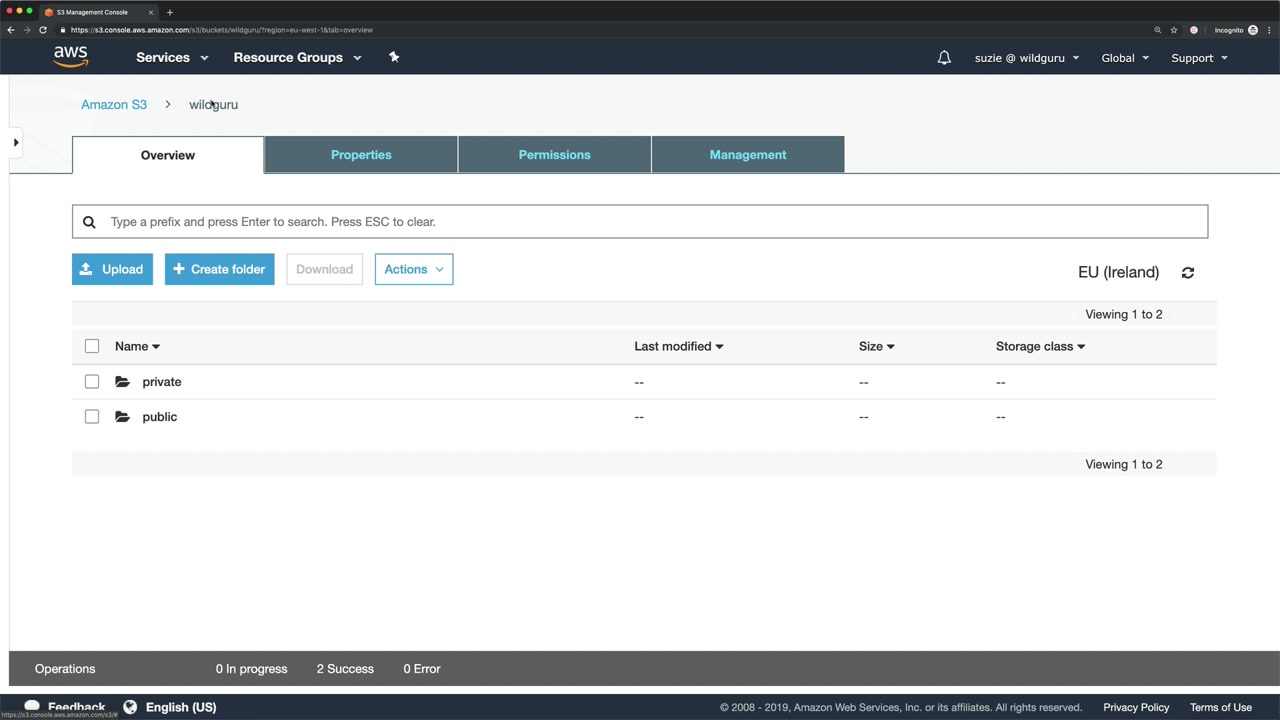Check the box beside the private folder

[92, 382]
